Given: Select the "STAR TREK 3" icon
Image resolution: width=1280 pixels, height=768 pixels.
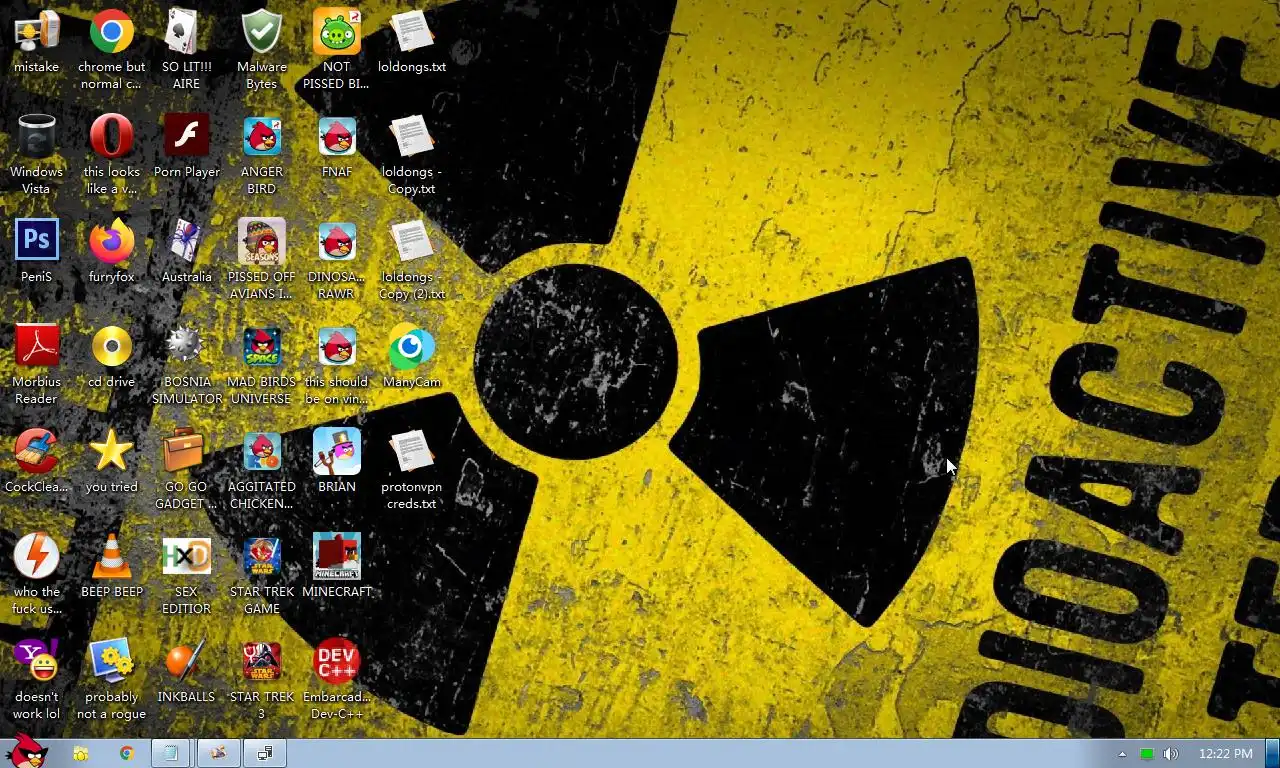Looking at the screenshot, I should click(x=261, y=680).
